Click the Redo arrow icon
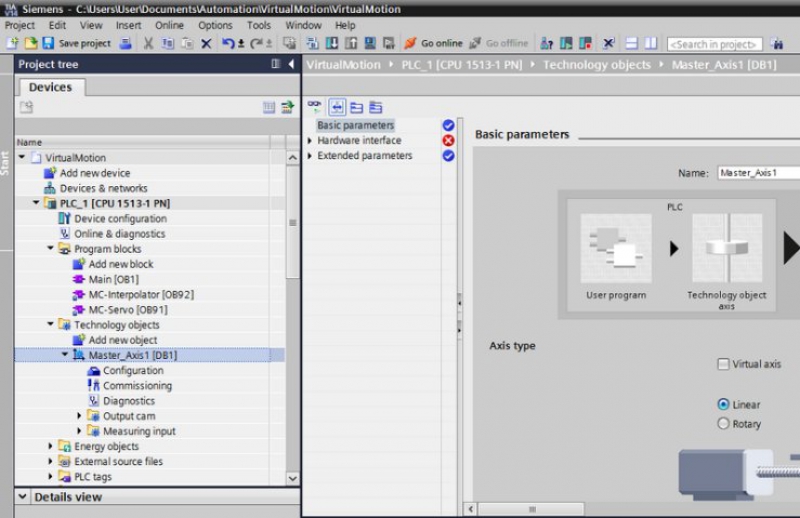 coord(256,43)
